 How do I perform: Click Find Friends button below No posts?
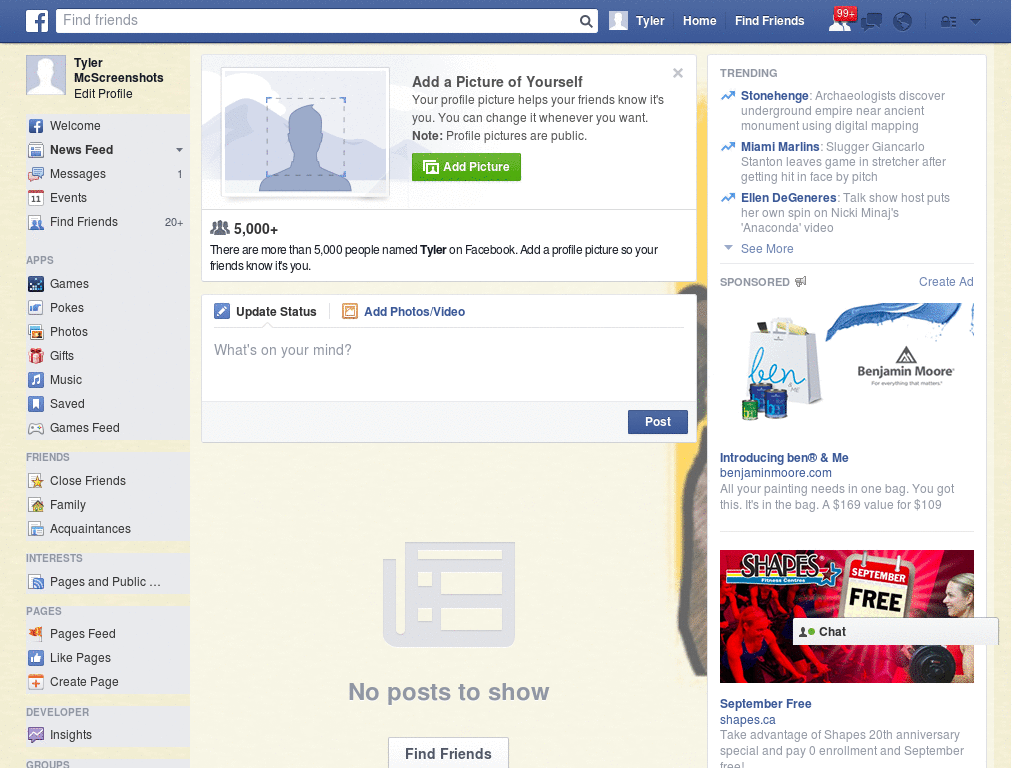pos(448,754)
